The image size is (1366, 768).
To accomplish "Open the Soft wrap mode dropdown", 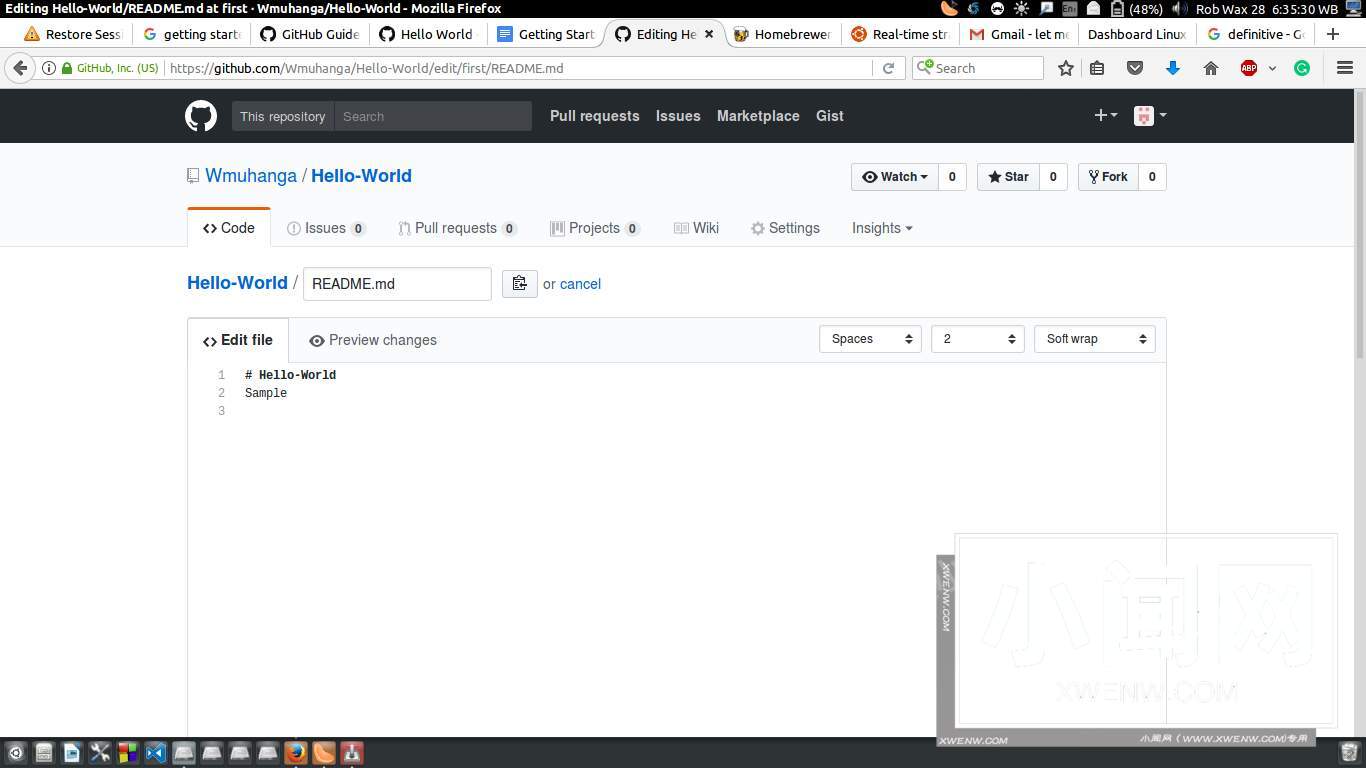I will (1094, 339).
